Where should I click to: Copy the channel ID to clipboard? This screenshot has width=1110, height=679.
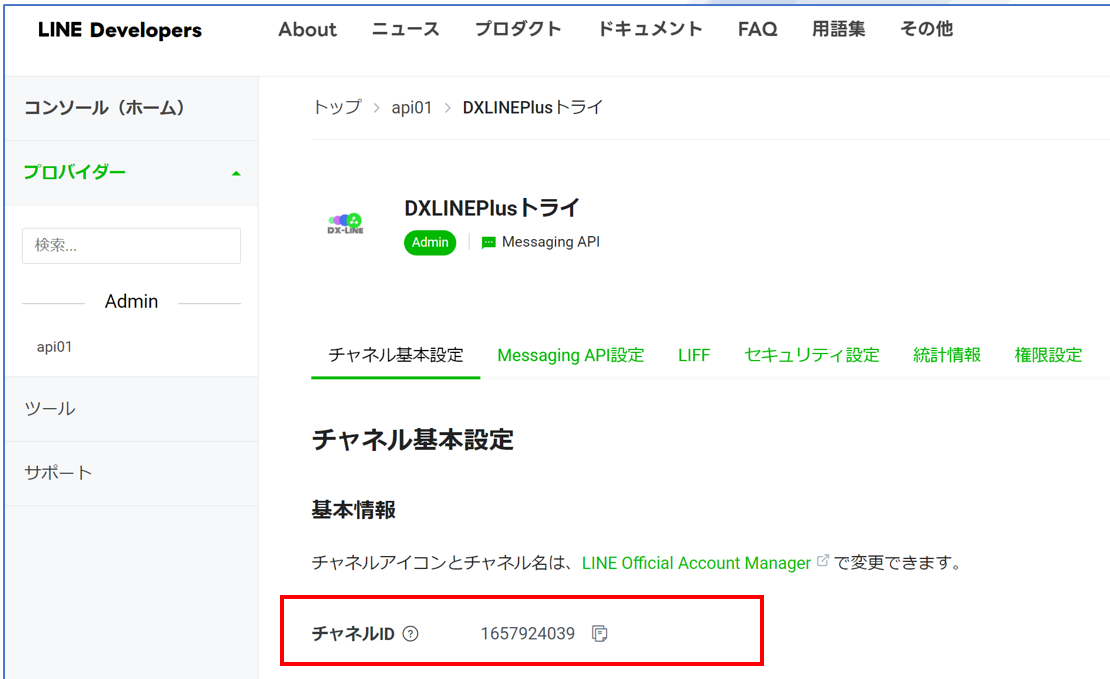coord(600,633)
